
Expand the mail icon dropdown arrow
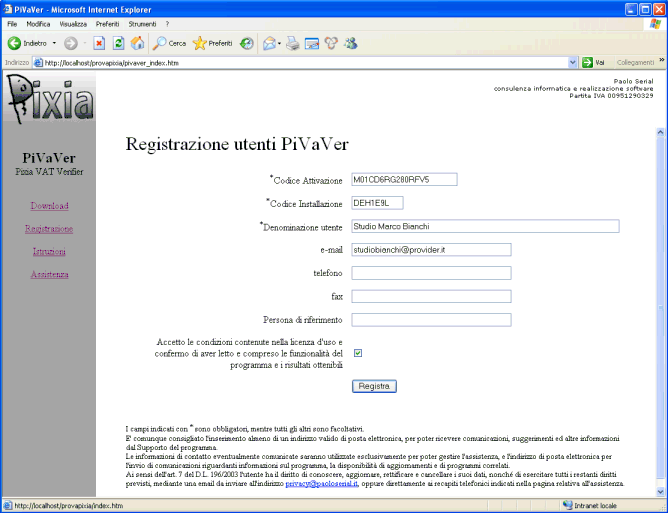(279, 43)
